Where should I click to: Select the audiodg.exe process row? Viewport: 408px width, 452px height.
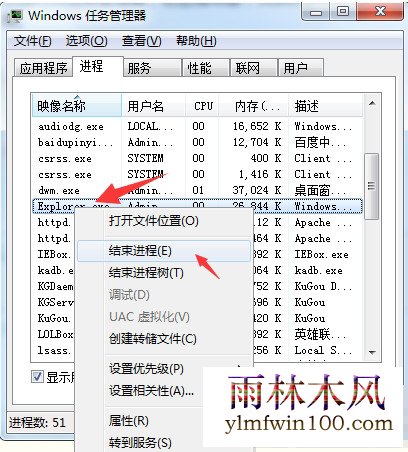tap(197, 126)
